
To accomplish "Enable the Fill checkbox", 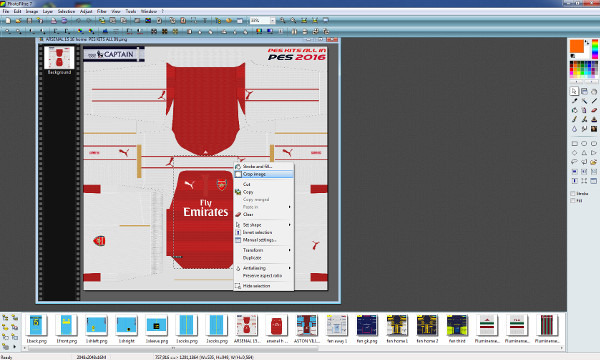I will coord(573,200).
